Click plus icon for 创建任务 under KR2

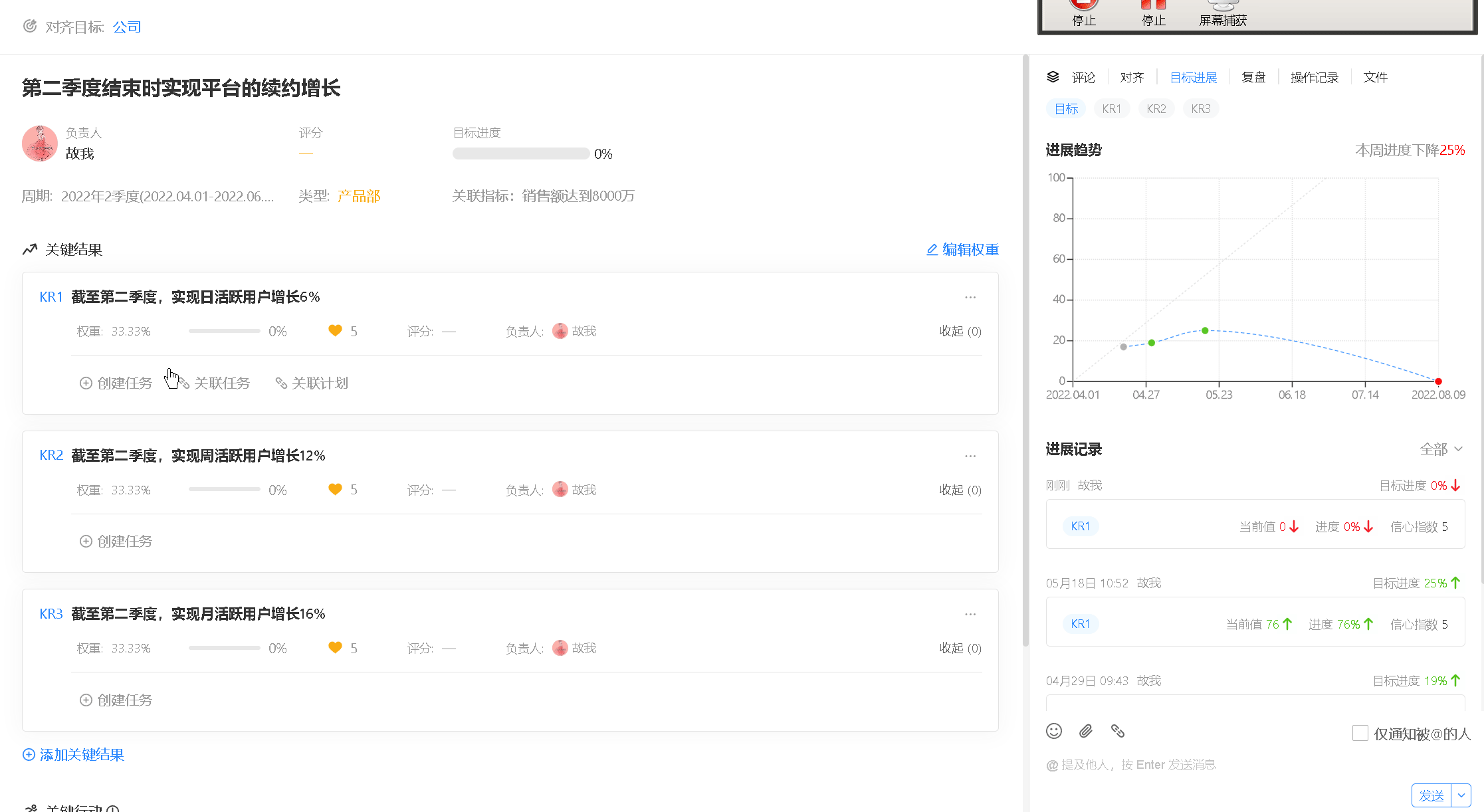tap(86, 541)
